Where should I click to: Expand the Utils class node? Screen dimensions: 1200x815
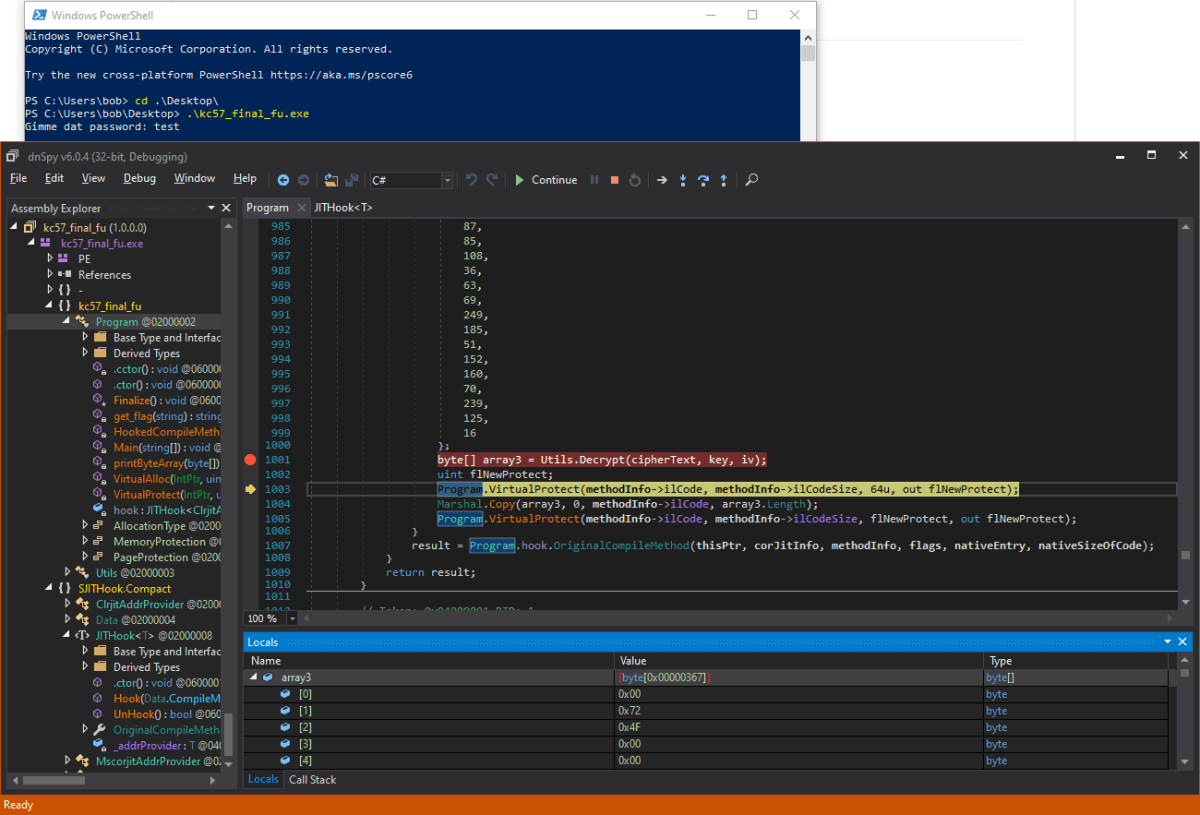pos(68,573)
